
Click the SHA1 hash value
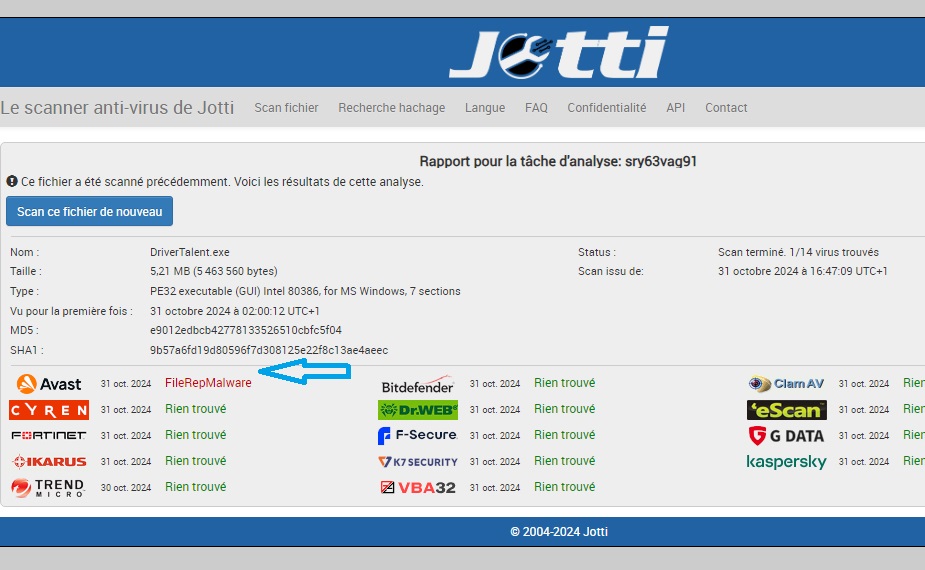(x=269, y=350)
